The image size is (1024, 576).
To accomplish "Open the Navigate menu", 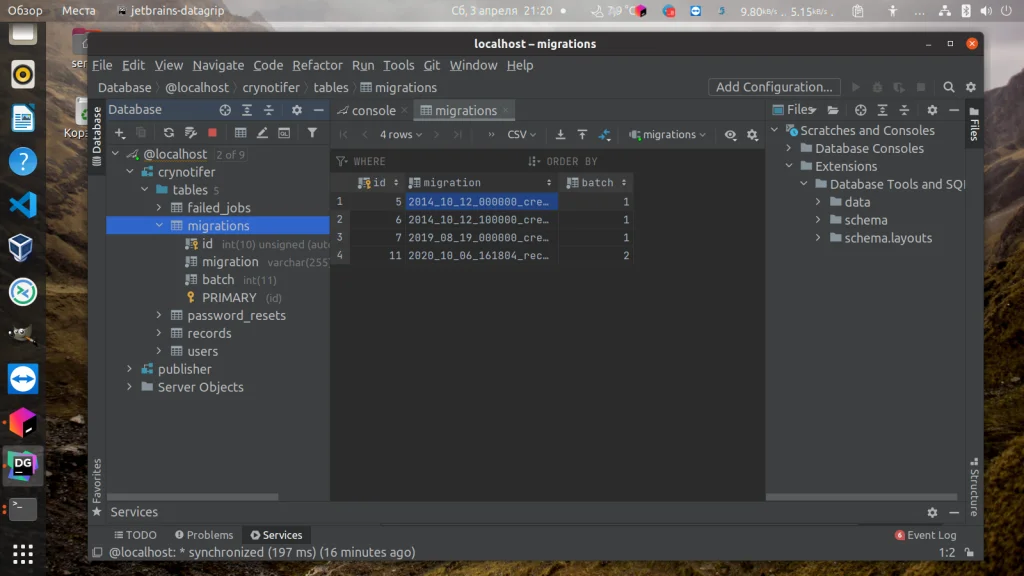I will [218, 65].
